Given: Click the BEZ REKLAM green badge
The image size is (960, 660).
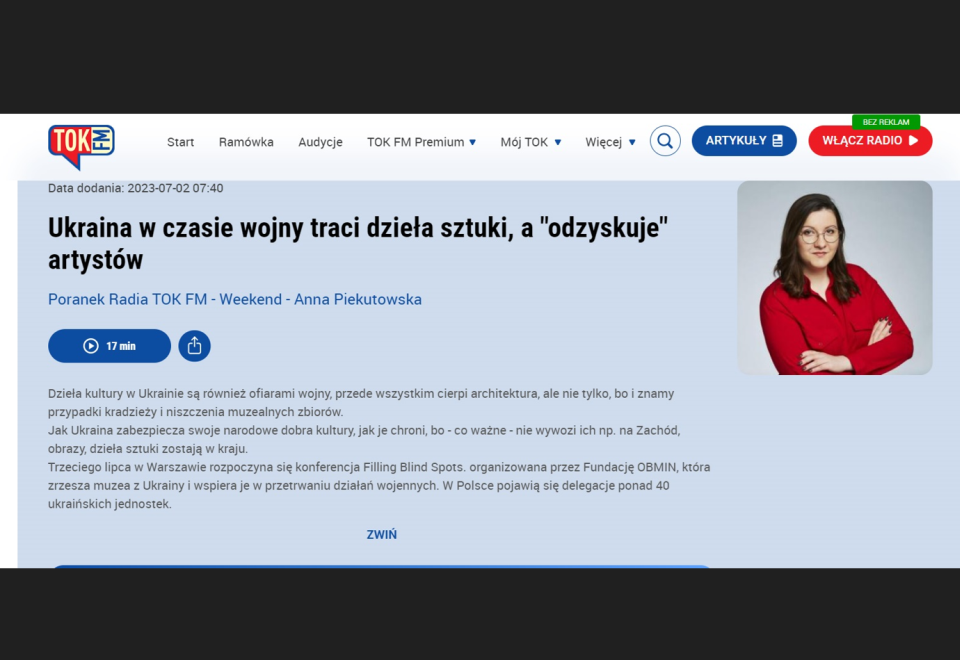Looking at the screenshot, I should [x=885, y=122].
